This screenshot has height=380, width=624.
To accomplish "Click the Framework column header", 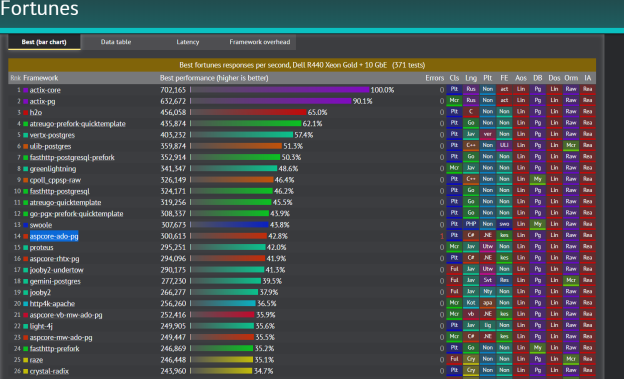I will (x=41, y=78).
